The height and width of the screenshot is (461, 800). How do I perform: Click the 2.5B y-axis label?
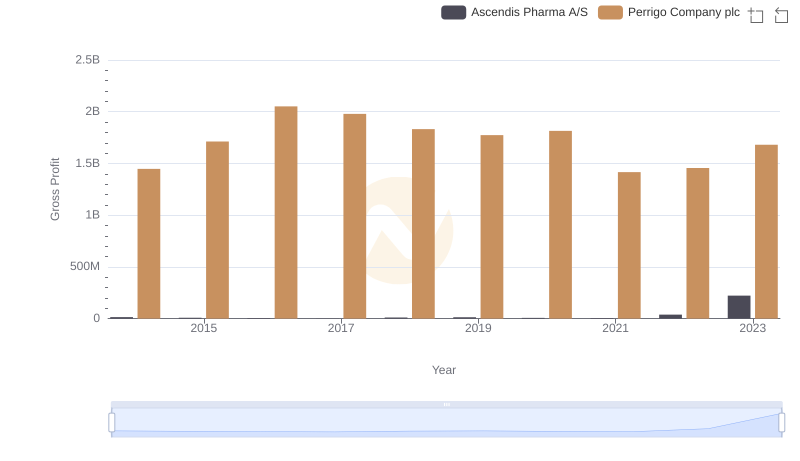pyautogui.click(x=87, y=60)
